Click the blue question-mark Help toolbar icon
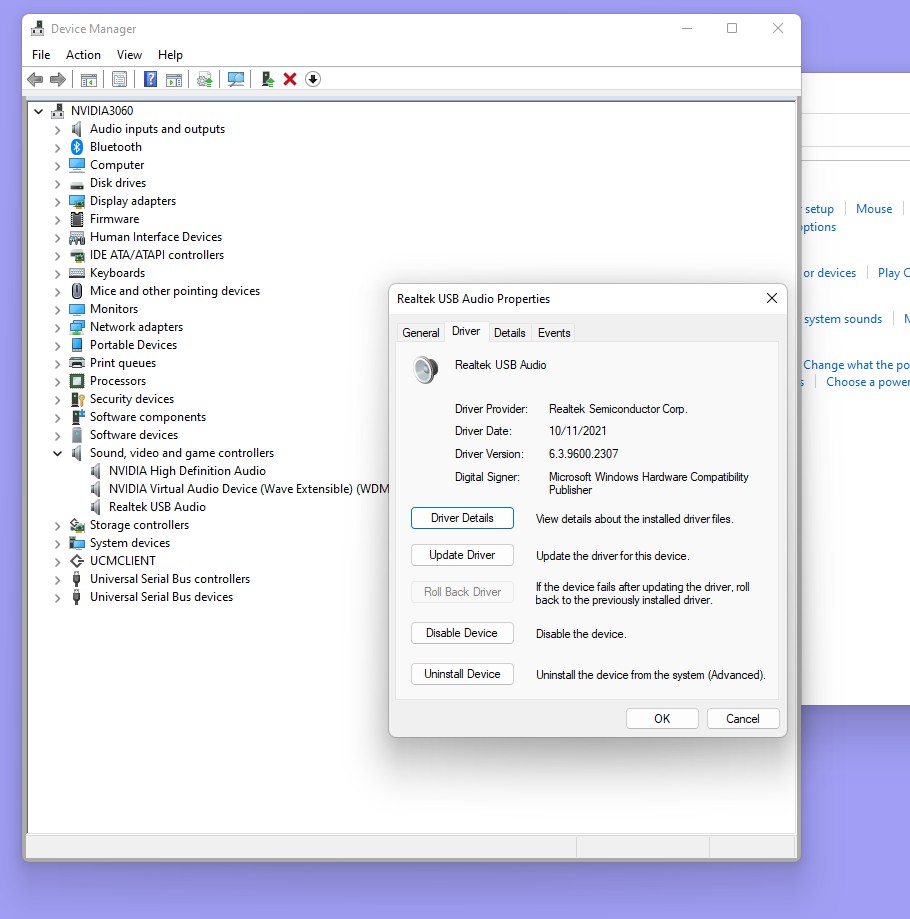The height and width of the screenshot is (919, 910). [x=151, y=79]
